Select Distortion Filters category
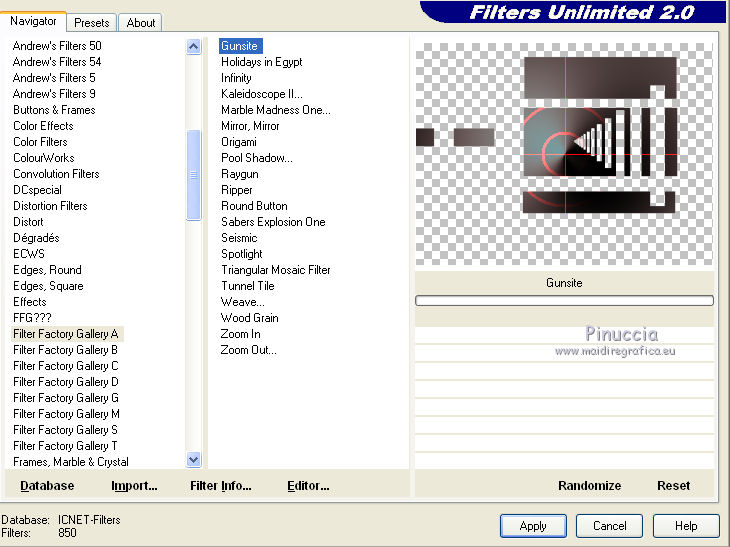Viewport: 730px width, 547px height. [50, 206]
